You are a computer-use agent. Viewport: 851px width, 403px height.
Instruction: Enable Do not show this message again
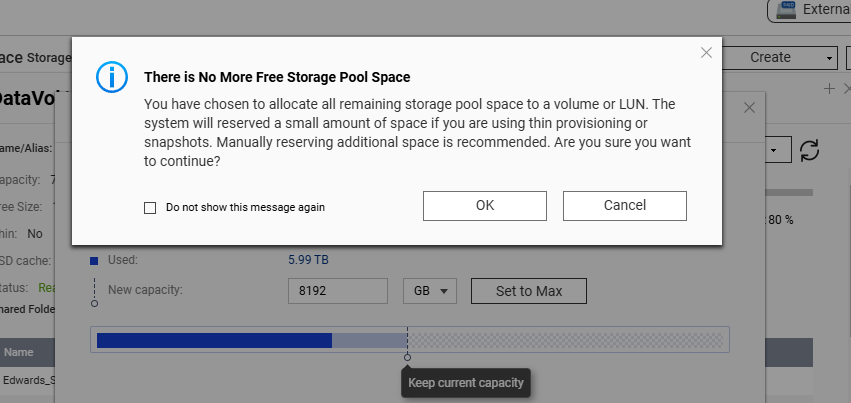150,208
